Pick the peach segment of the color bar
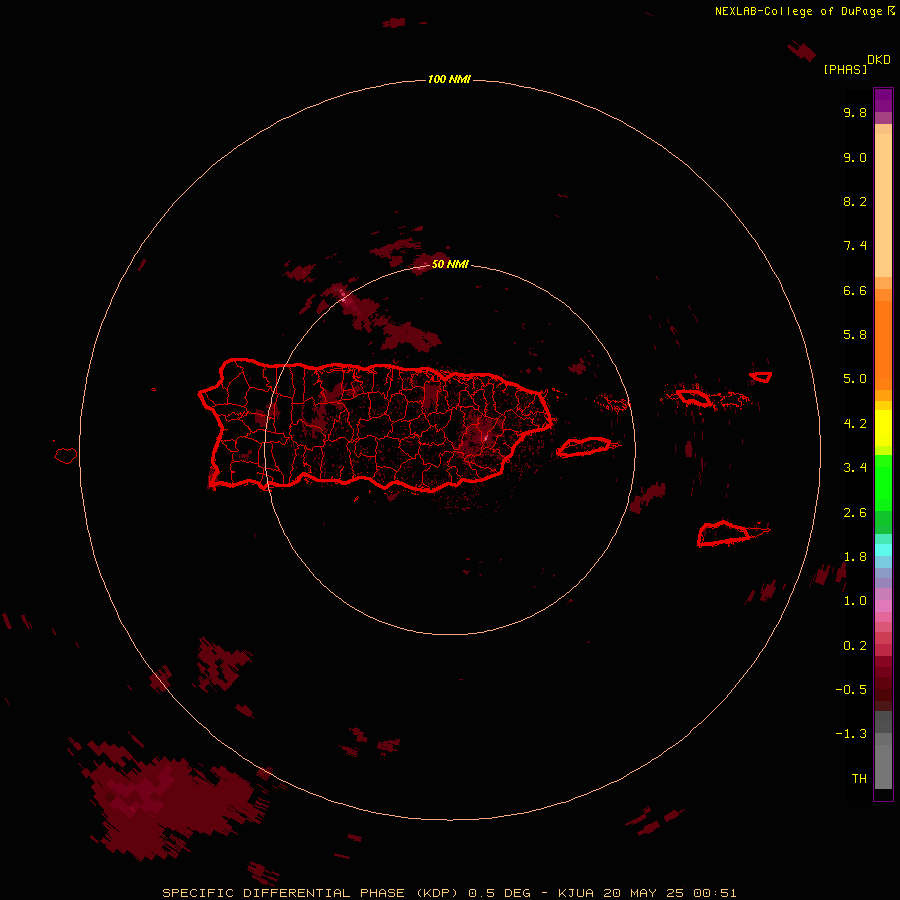 [x=883, y=205]
